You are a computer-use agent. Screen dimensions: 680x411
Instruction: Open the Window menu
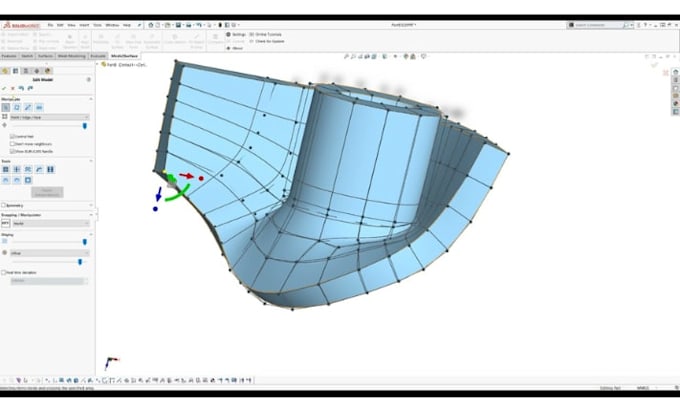[x=112, y=25]
